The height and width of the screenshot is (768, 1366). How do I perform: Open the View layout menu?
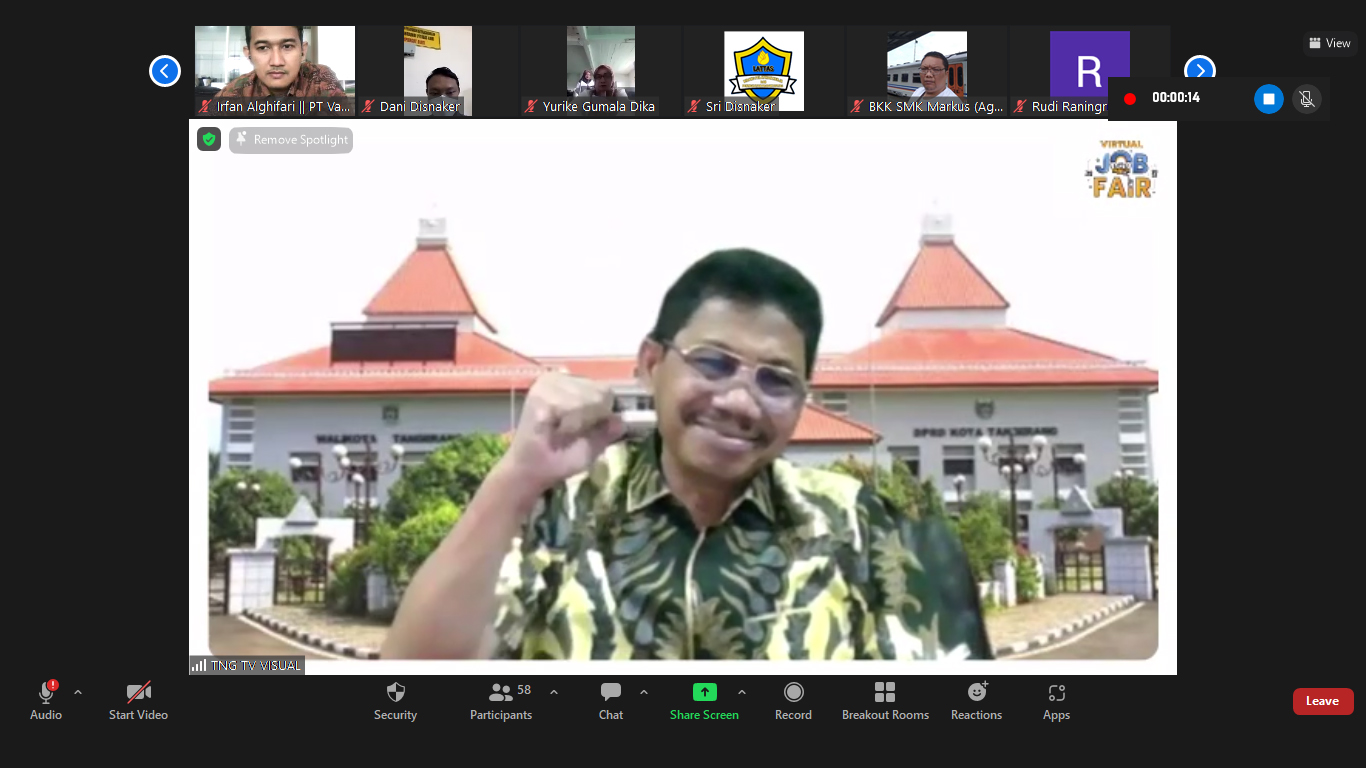(1329, 43)
